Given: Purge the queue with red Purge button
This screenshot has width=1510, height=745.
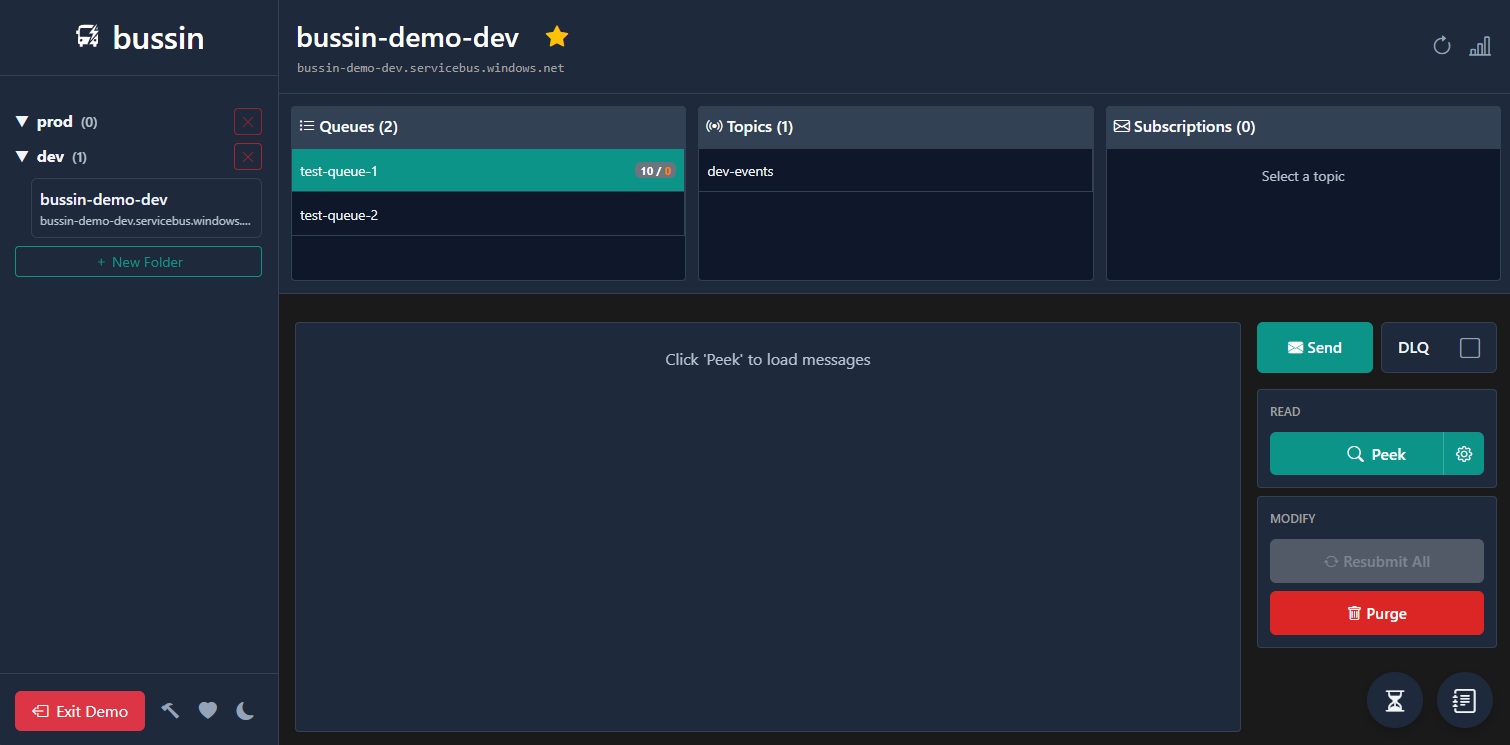Looking at the screenshot, I should pos(1376,613).
